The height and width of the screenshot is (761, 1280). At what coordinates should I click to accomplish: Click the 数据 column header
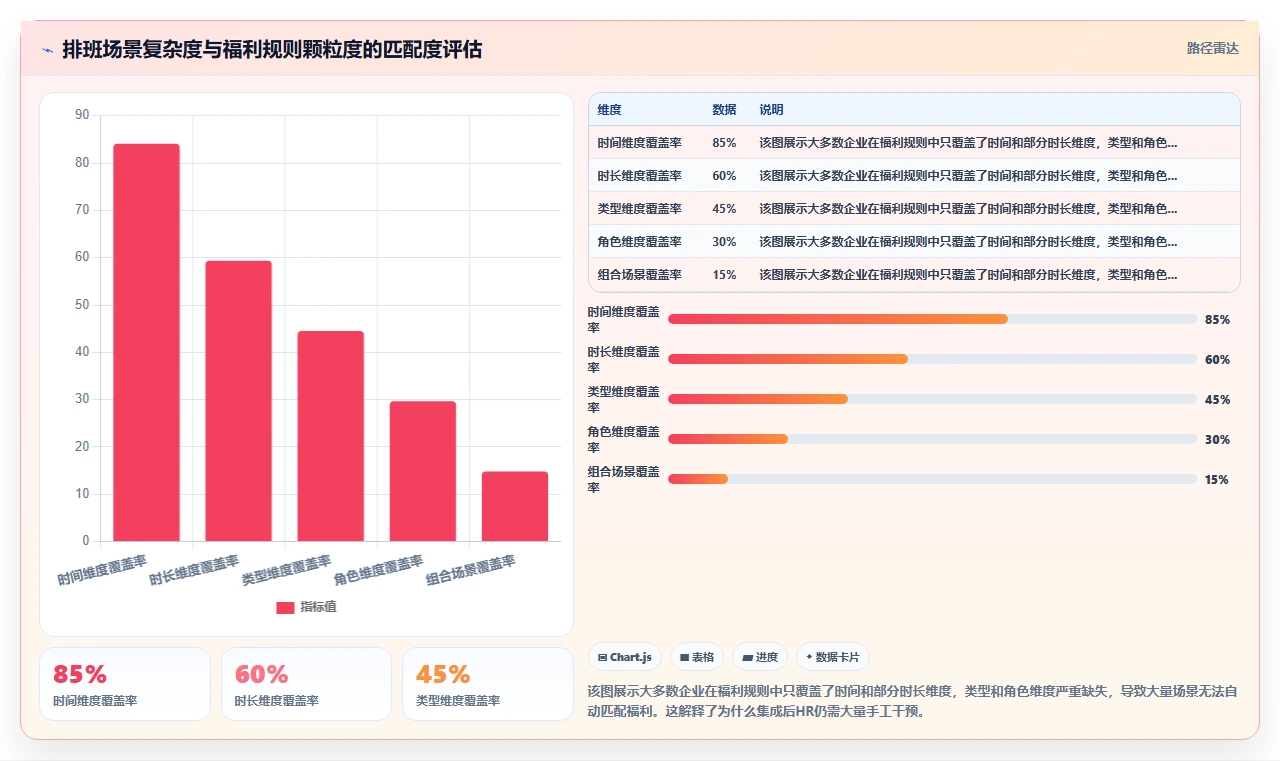[x=724, y=109]
